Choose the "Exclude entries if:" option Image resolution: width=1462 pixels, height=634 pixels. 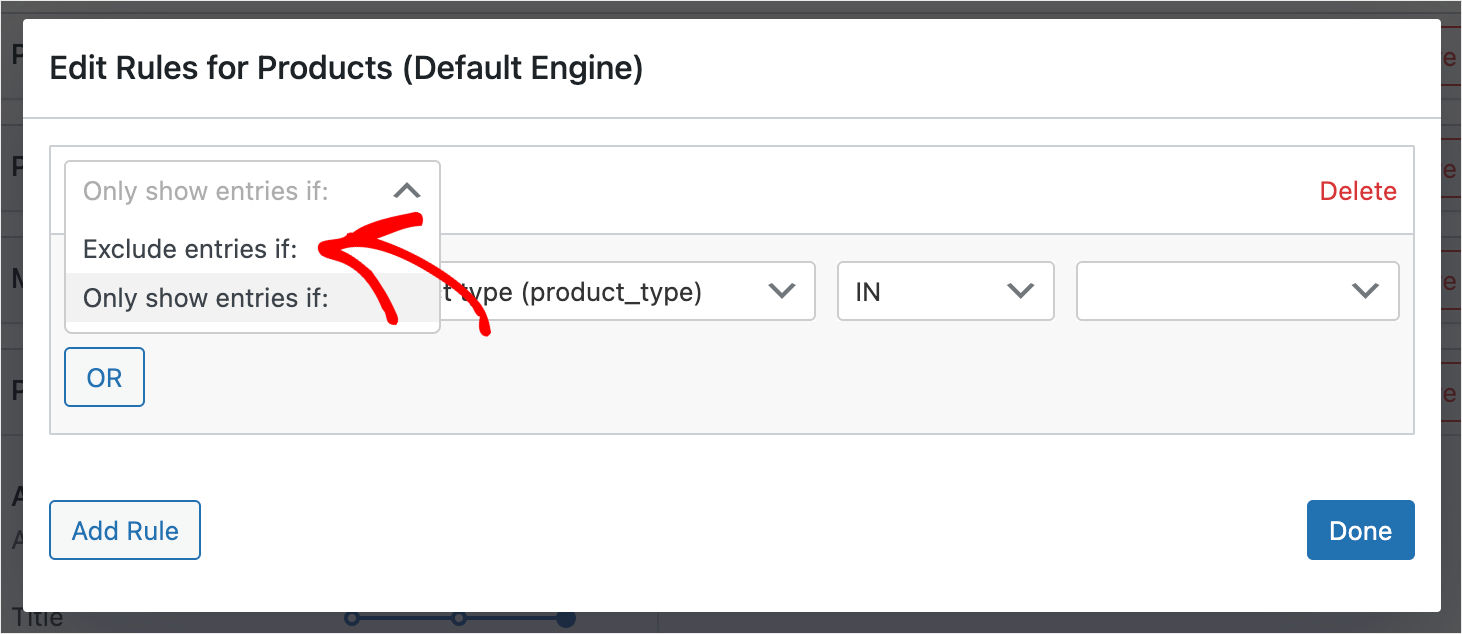click(x=190, y=249)
